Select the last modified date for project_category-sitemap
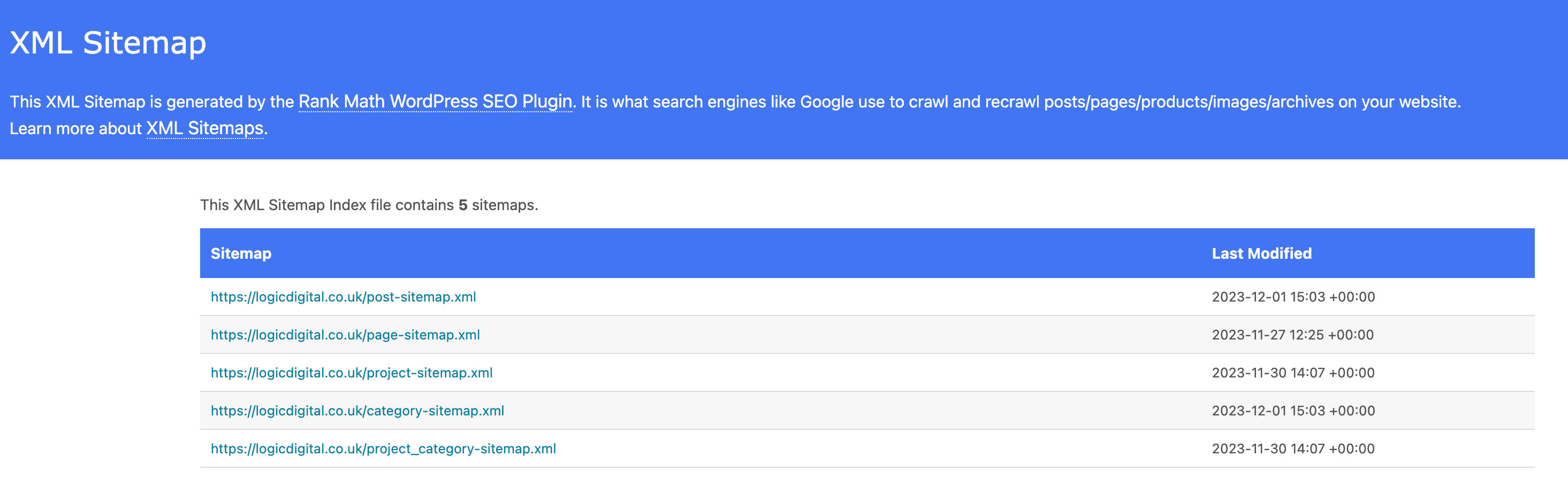The height and width of the screenshot is (494, 1568). (x=1293, y=449)
